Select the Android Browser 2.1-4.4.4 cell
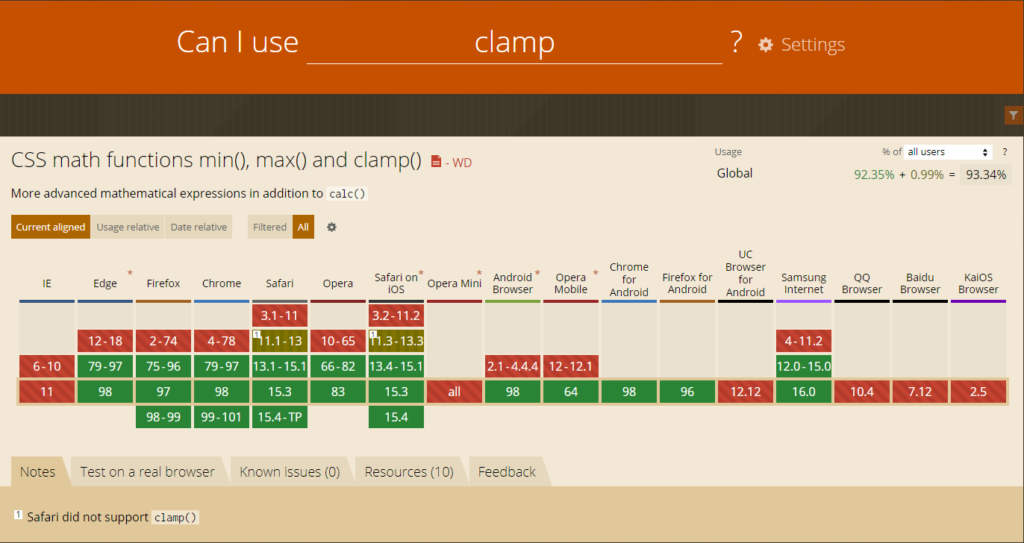1024x543 pixels. [x=513, y=366]
